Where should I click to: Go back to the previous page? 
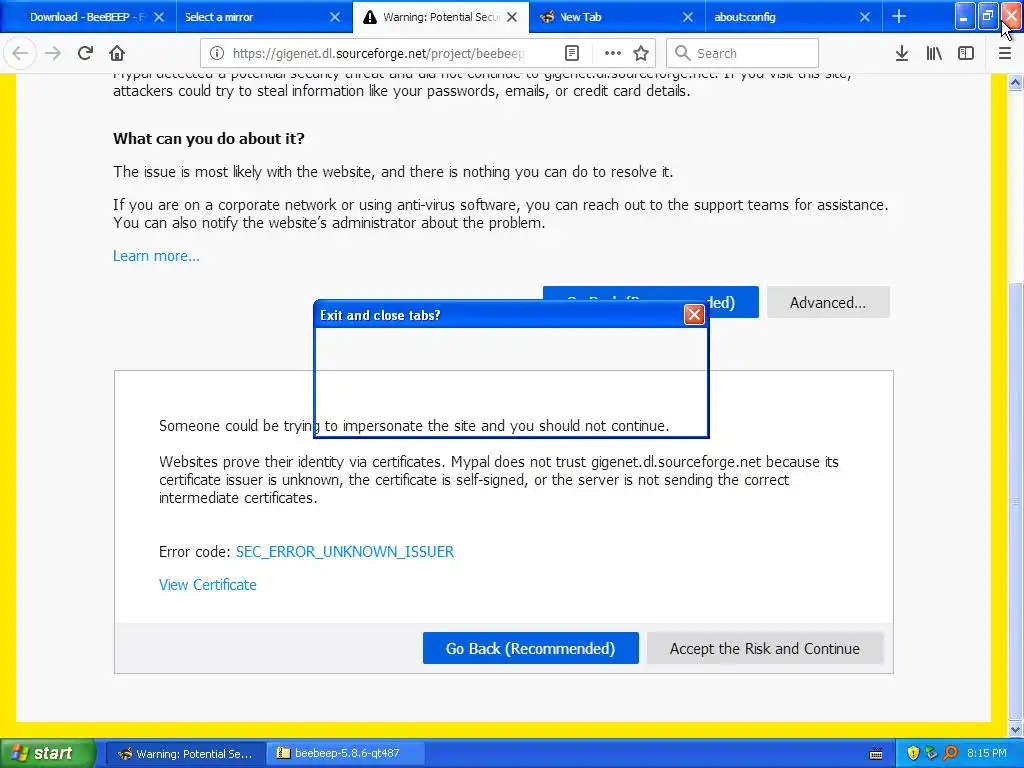point(20,54)
